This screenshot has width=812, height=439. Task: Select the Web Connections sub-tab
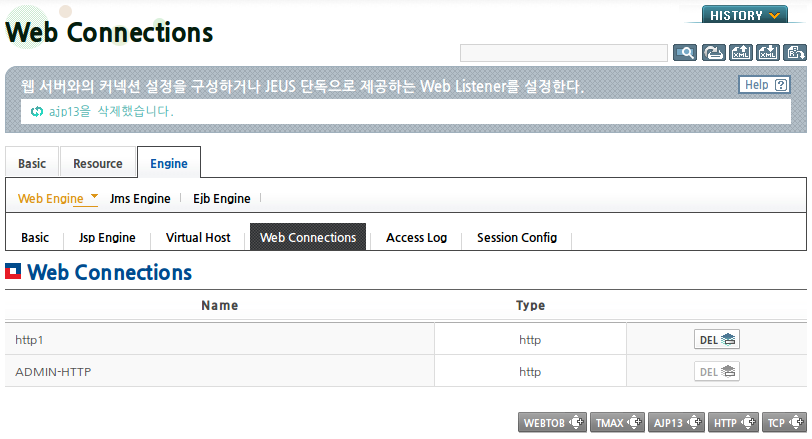308,237
